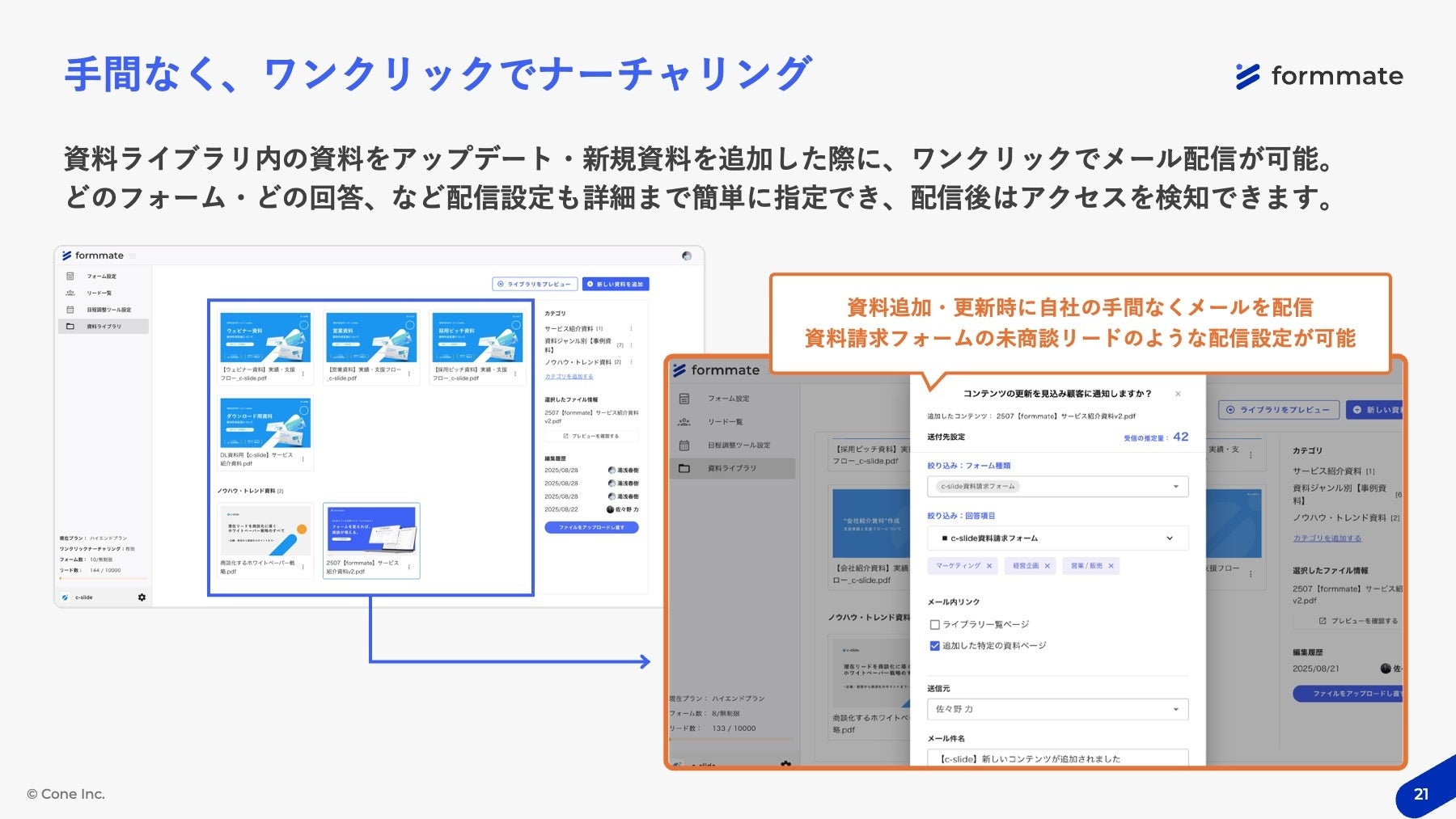Open the 営業資料 thumbnail
1456x819 pixels.
(371, 338)
